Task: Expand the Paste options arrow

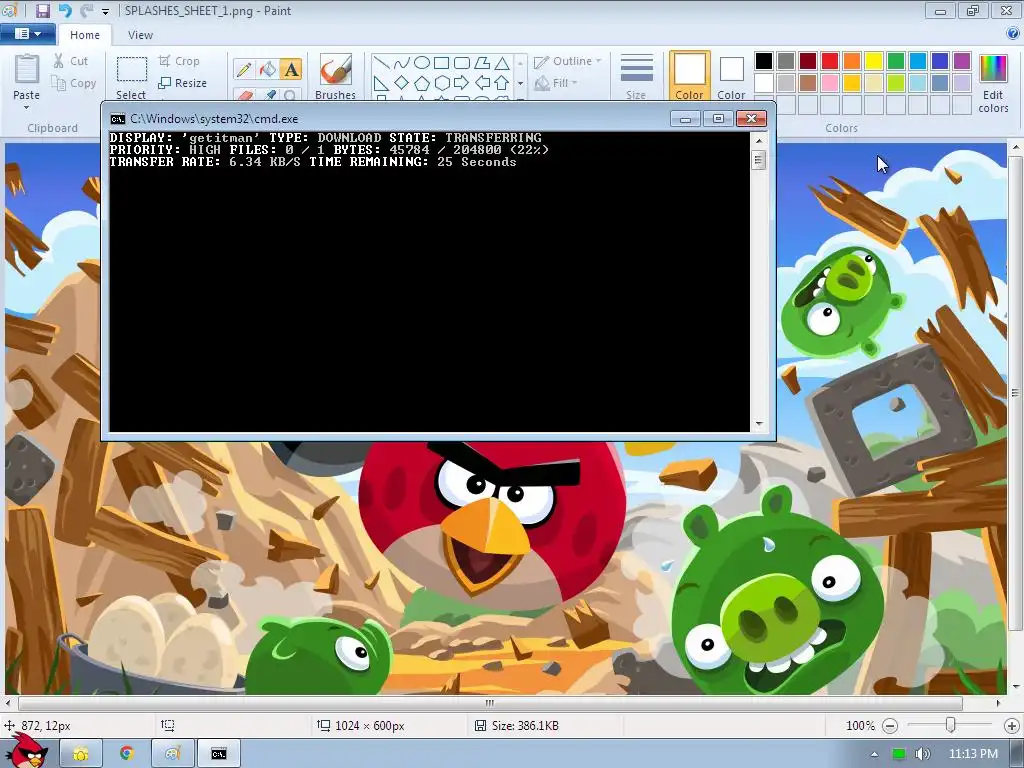Action: (x=27, y=107)
